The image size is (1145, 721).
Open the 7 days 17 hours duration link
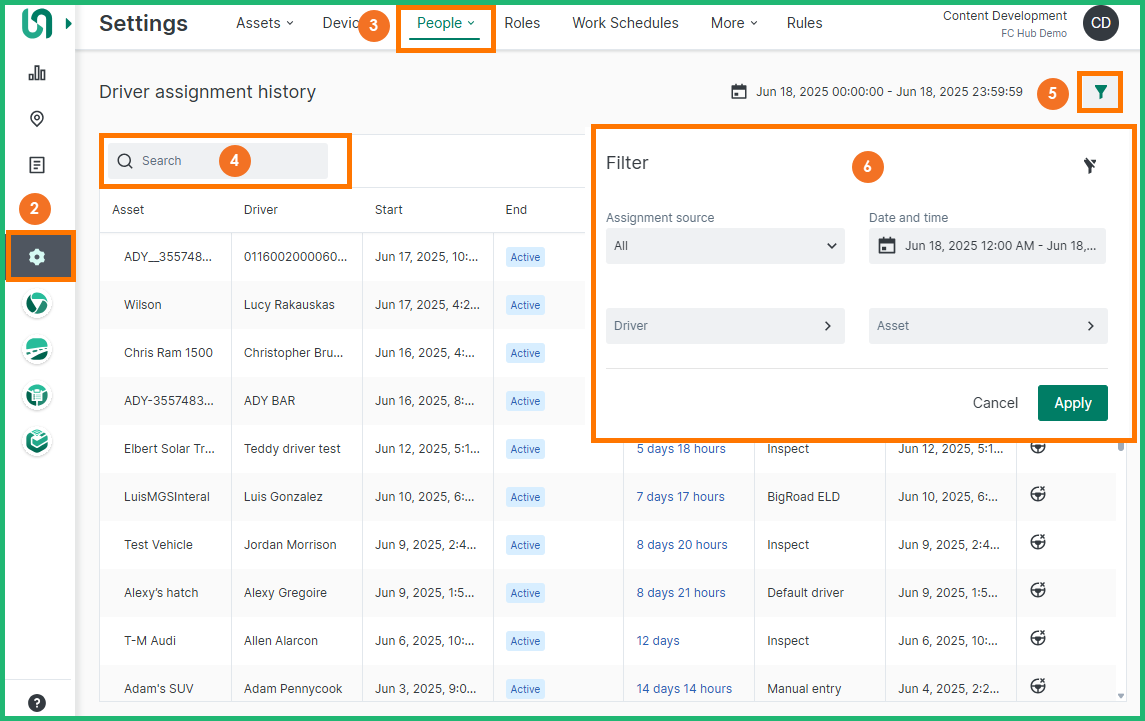pos(680,497)
